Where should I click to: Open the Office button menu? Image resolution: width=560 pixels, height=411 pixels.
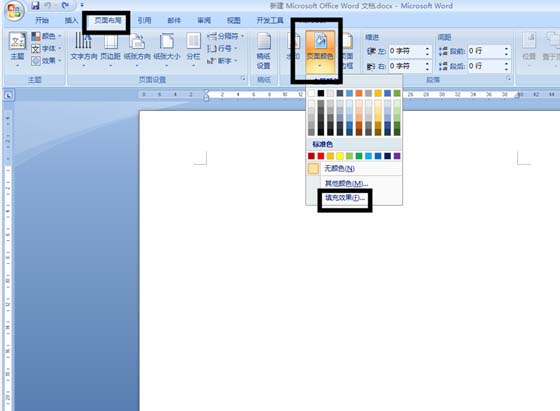[x=14, y=10]
